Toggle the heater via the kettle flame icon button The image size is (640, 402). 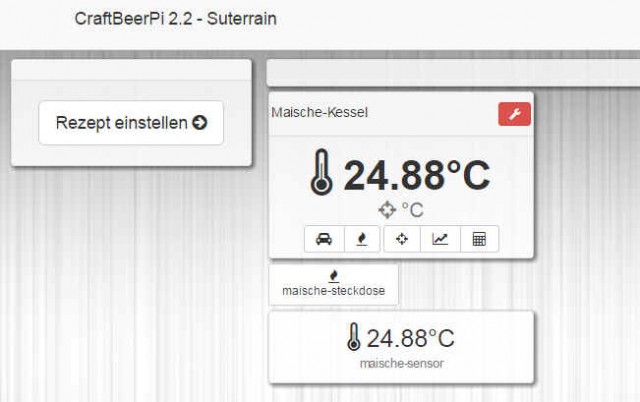[362, 239]
